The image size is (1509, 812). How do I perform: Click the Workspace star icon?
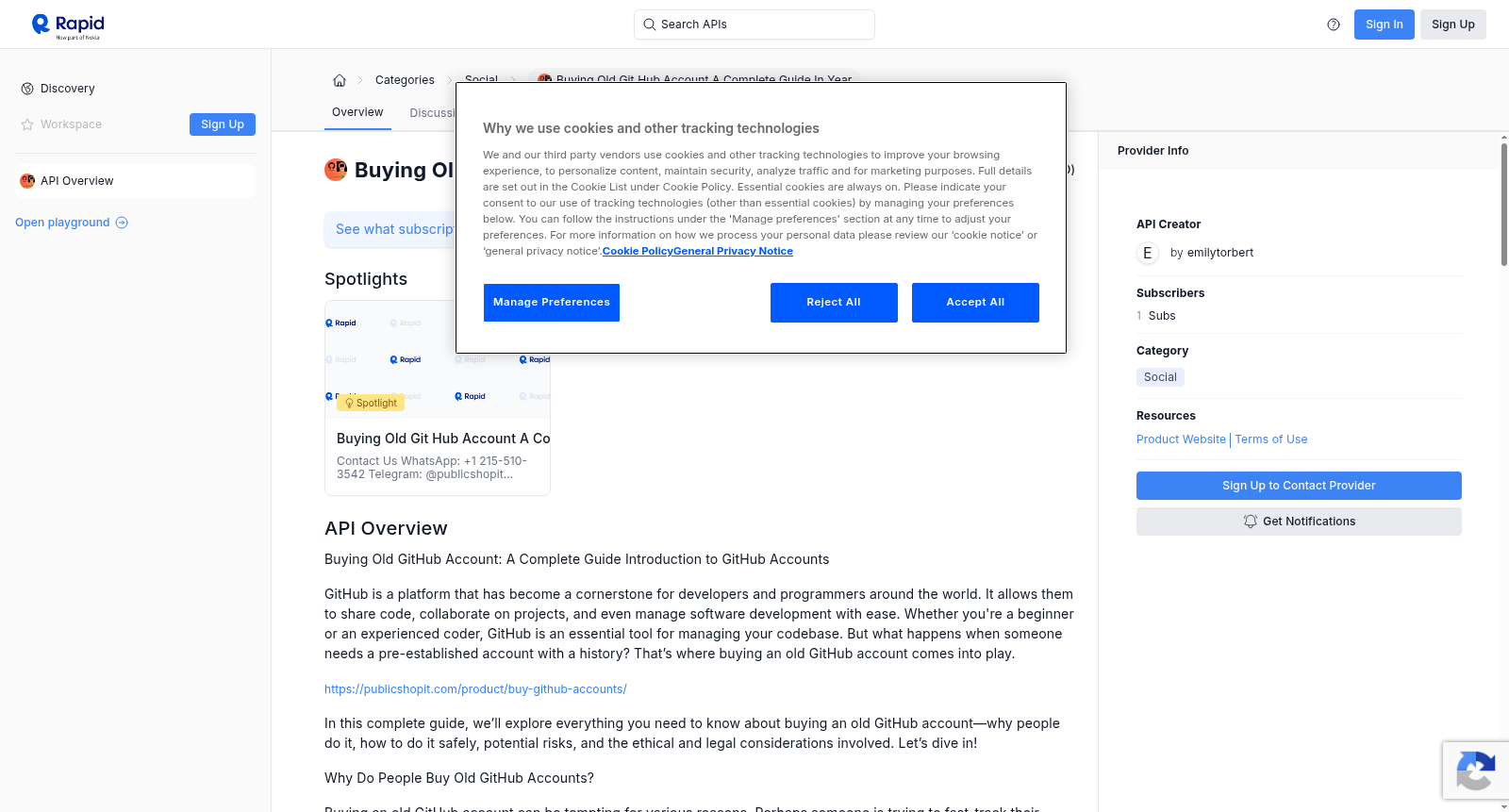[x=27, y=124]
